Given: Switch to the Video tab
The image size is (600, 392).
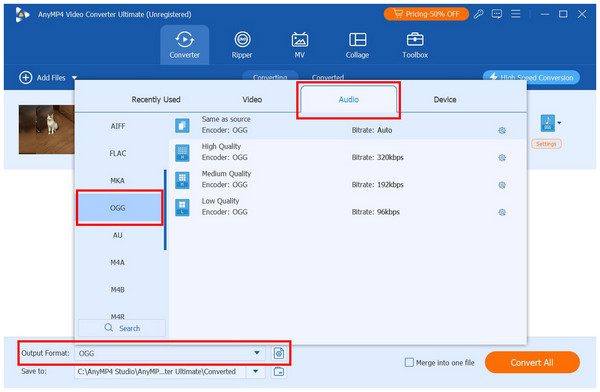Looking at the screenshot, I should click(x=252, y=100).
